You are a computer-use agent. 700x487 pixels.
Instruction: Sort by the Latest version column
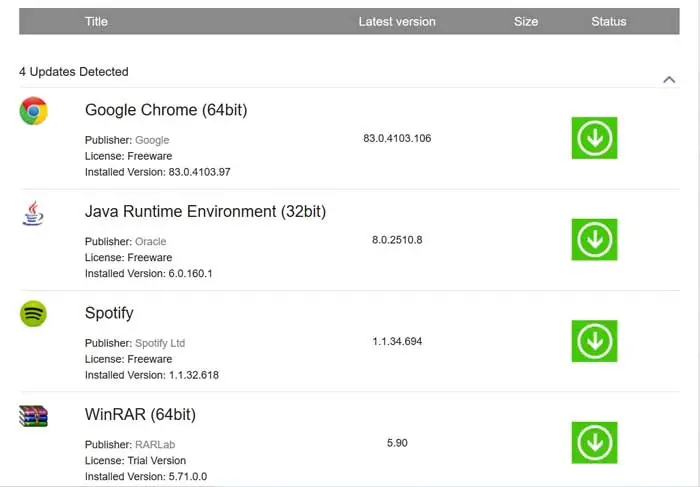397,21
